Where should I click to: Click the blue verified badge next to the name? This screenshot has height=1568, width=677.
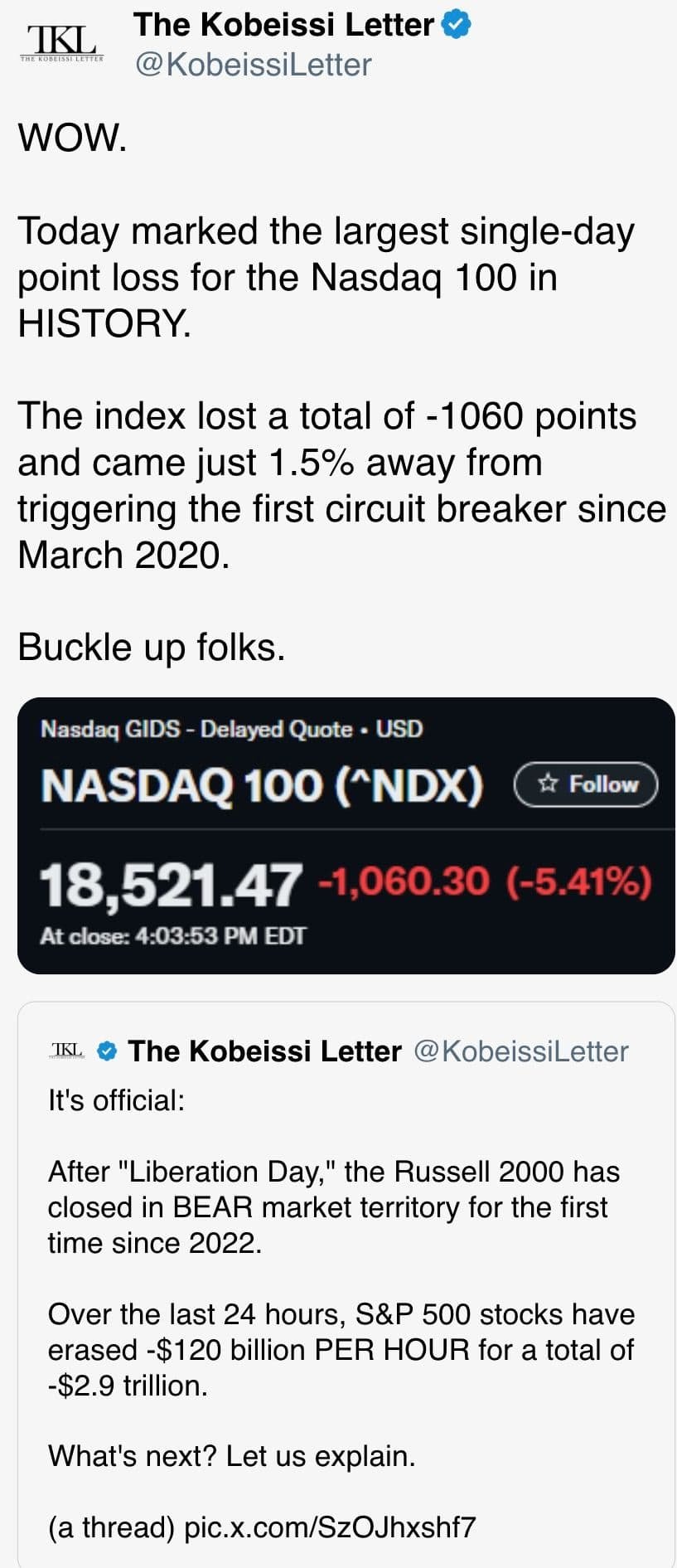point(454,24)
